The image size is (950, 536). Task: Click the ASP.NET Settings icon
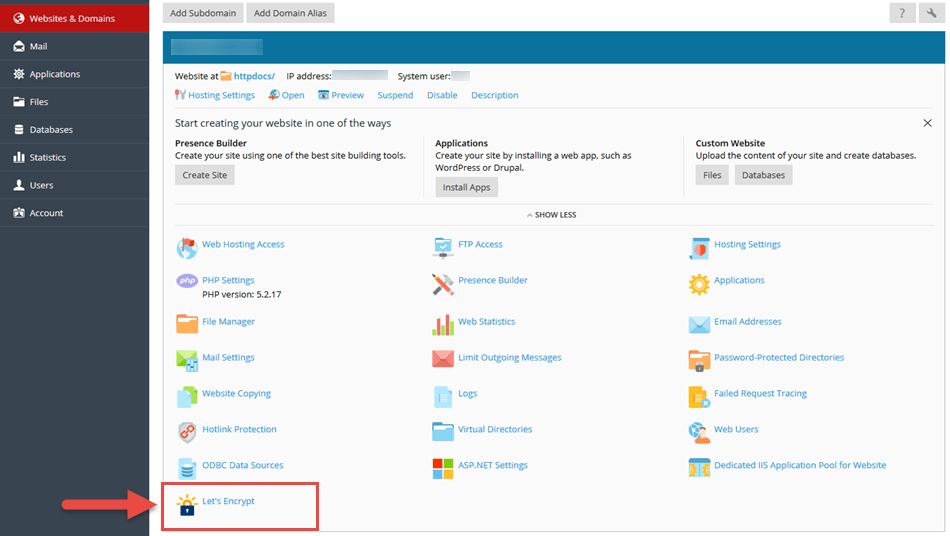point(443,467)
